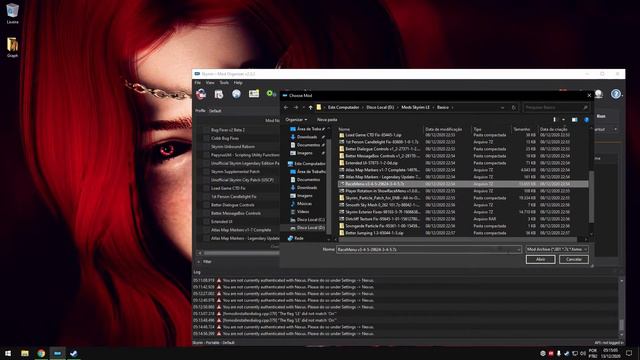Open the recent locations dropdown arrow next to forward
The height and width of the screenshot is (360, 640).
pos(303,108)
